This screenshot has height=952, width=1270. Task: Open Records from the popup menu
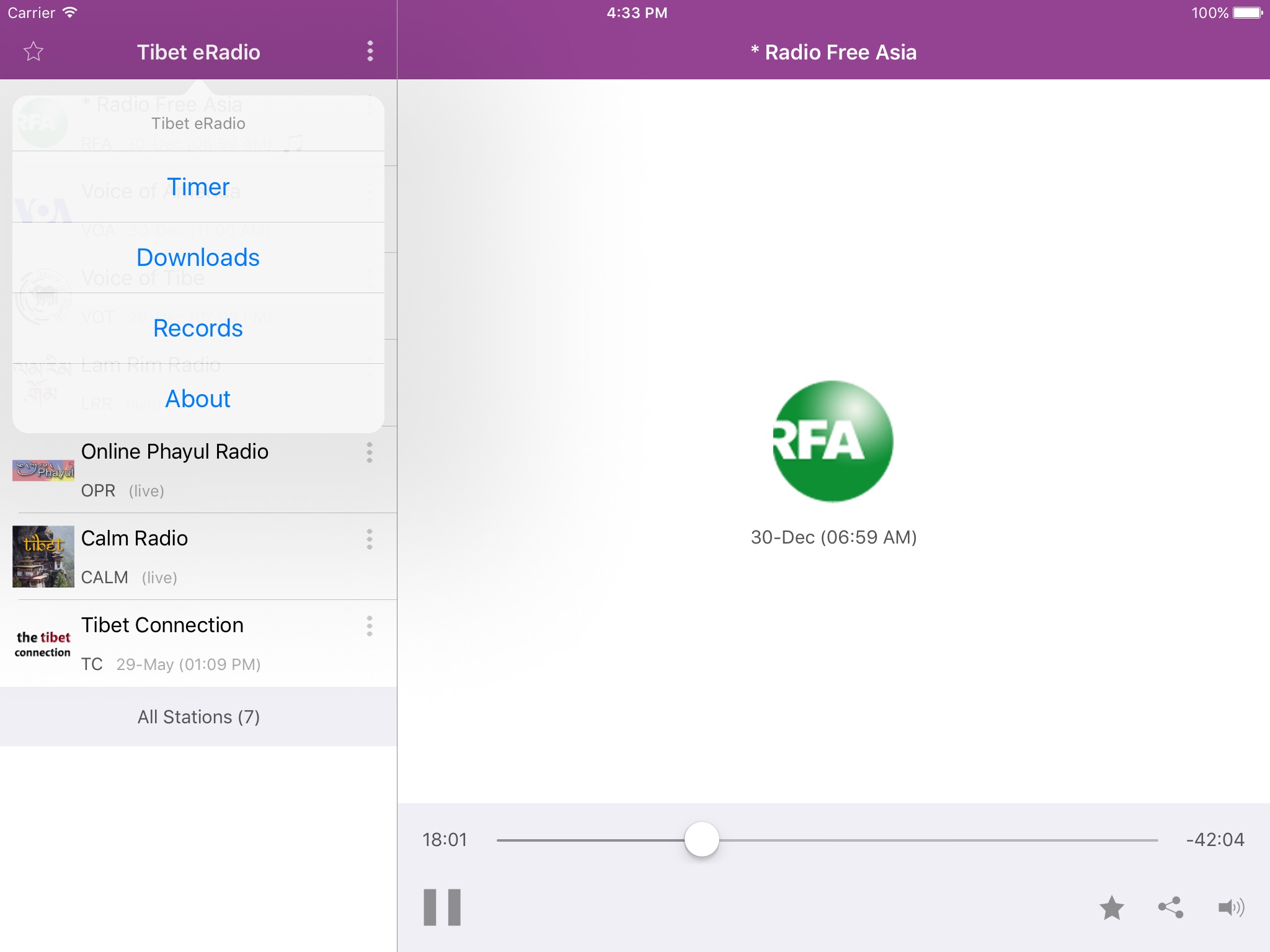click(x=198, y=328)
